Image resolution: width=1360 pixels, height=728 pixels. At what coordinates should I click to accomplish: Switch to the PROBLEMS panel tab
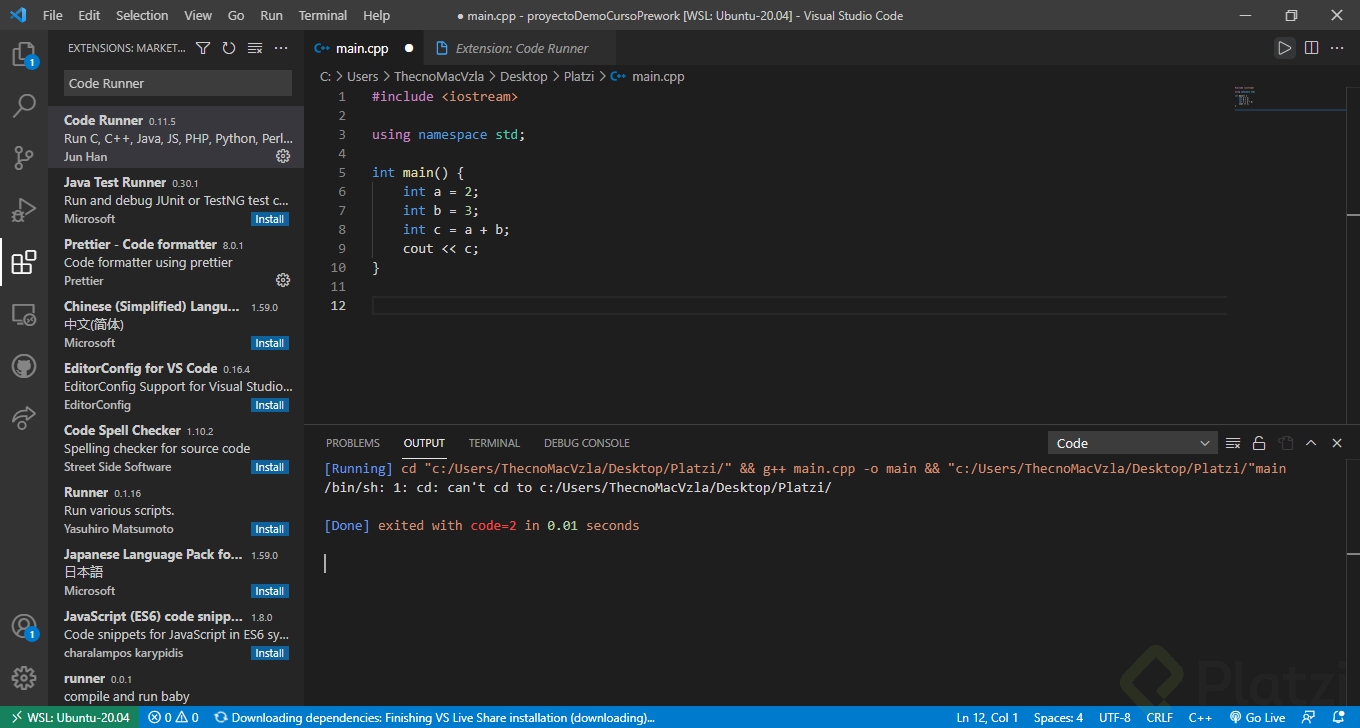click(353, 443)
